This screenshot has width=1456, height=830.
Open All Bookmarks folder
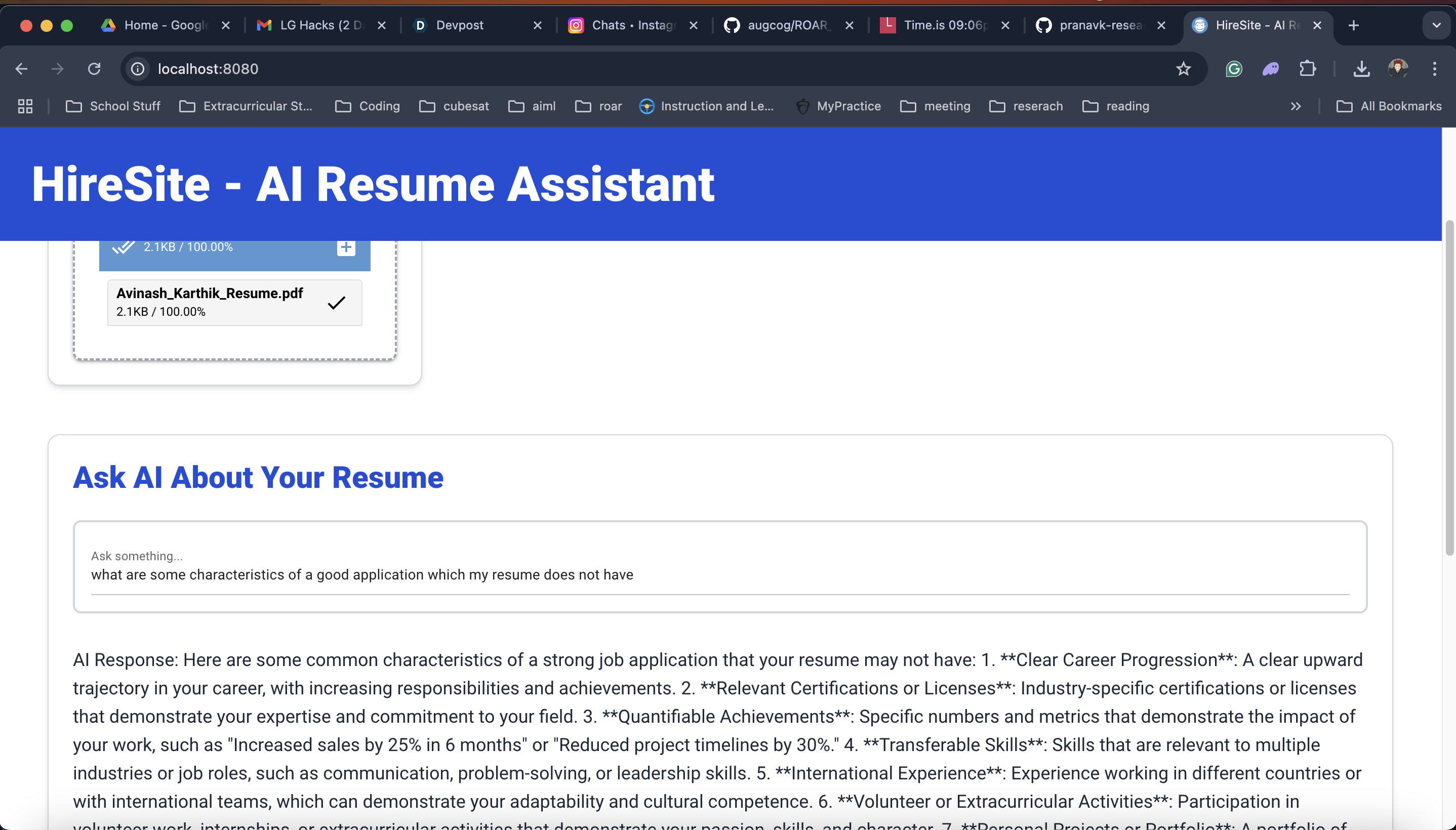click(1389, 106)
